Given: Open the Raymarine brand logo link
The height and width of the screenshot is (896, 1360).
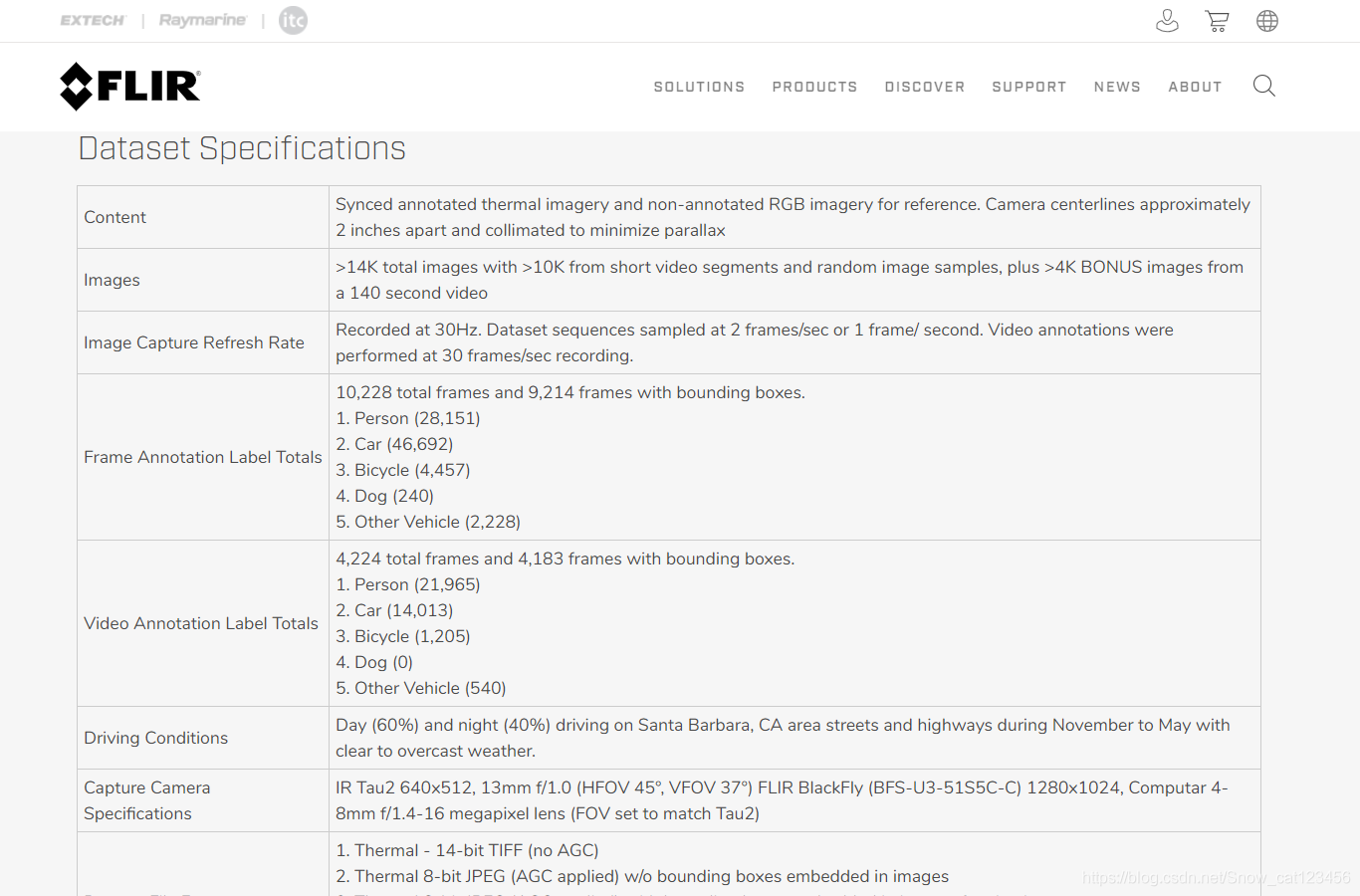Looking at the screenshot, I should [202, 21].
